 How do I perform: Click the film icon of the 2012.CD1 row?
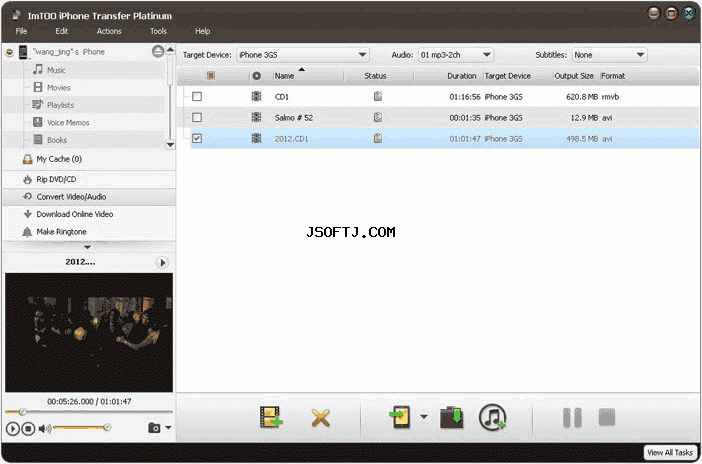tap(256, 138)
